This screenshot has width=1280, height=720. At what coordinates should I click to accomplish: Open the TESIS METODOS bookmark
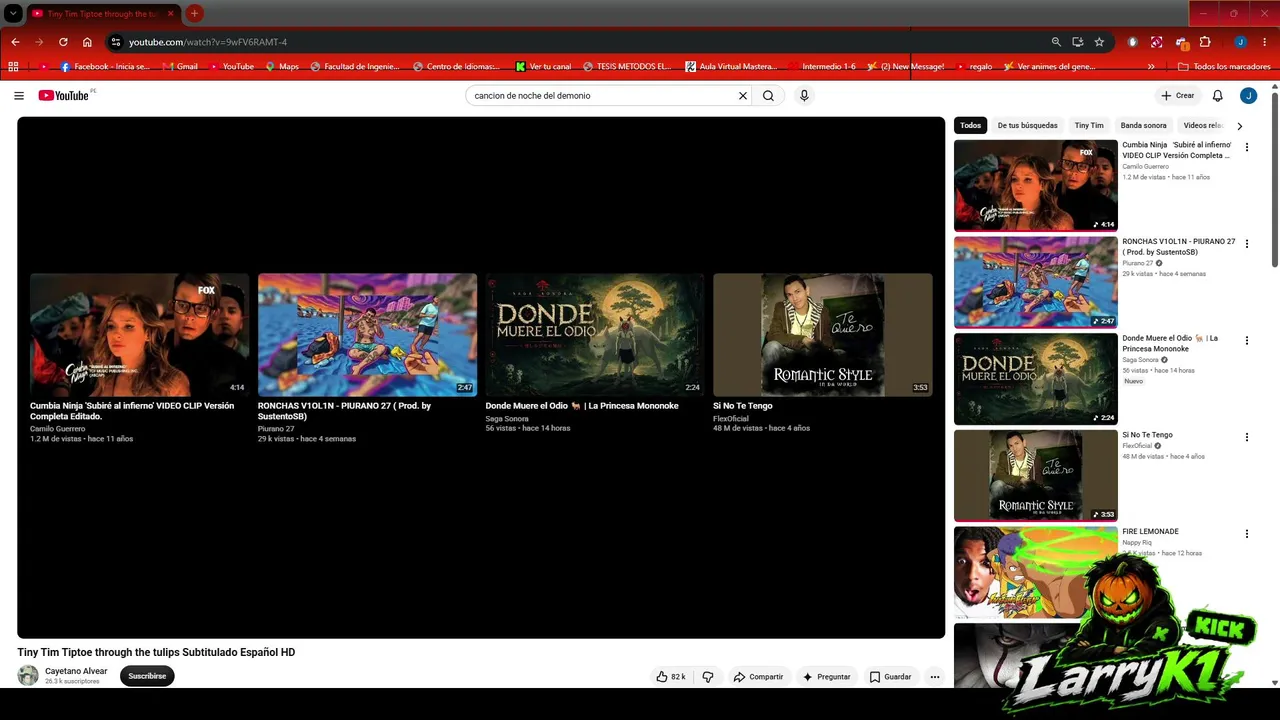(627, 67)
